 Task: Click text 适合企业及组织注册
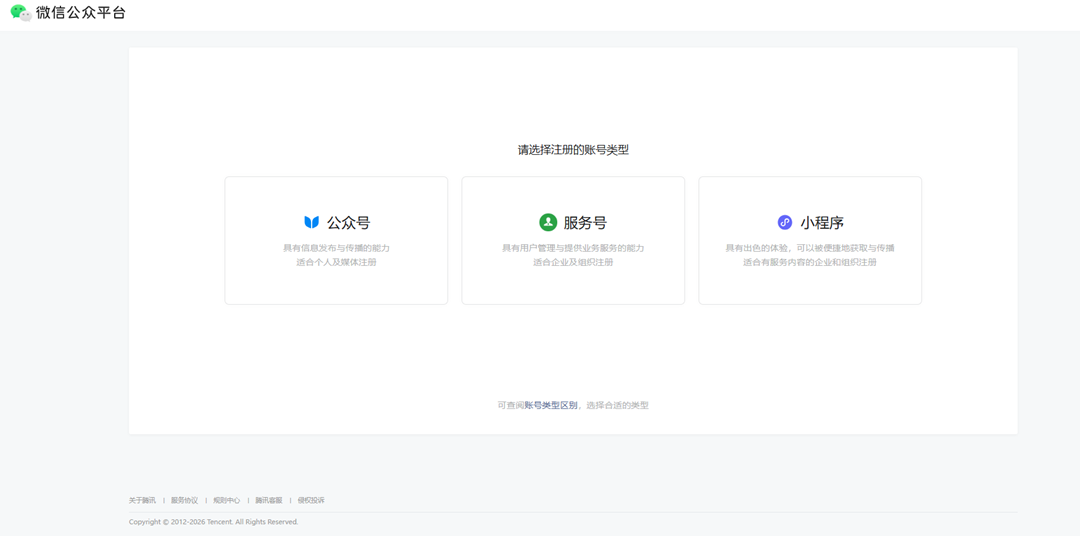(x=573, y=262)
